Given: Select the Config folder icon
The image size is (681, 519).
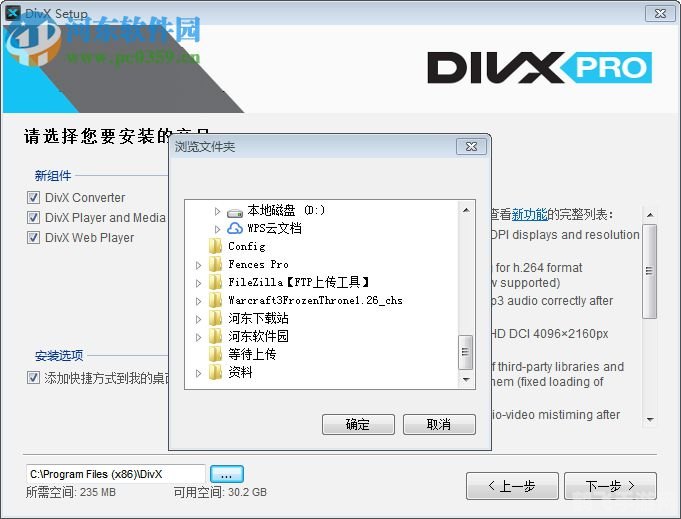Looking at the screenshot, I should tap(216, 246).
